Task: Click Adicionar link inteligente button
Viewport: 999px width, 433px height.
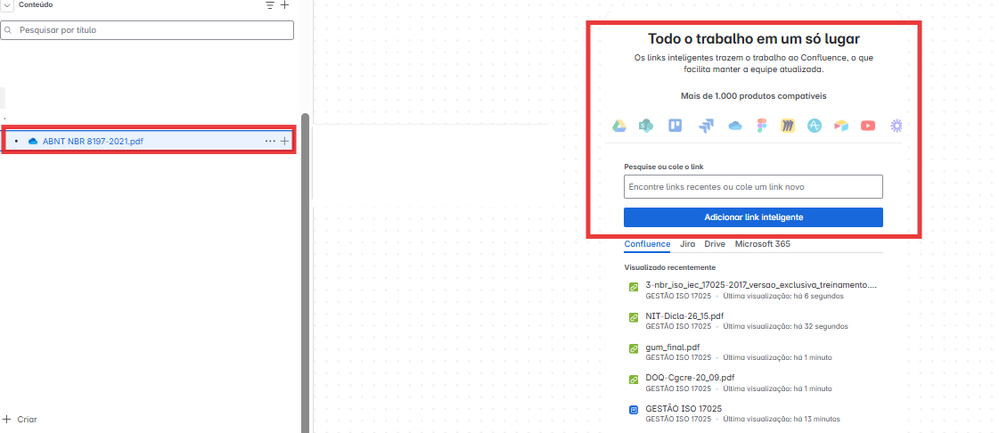Action: point(753,217)
